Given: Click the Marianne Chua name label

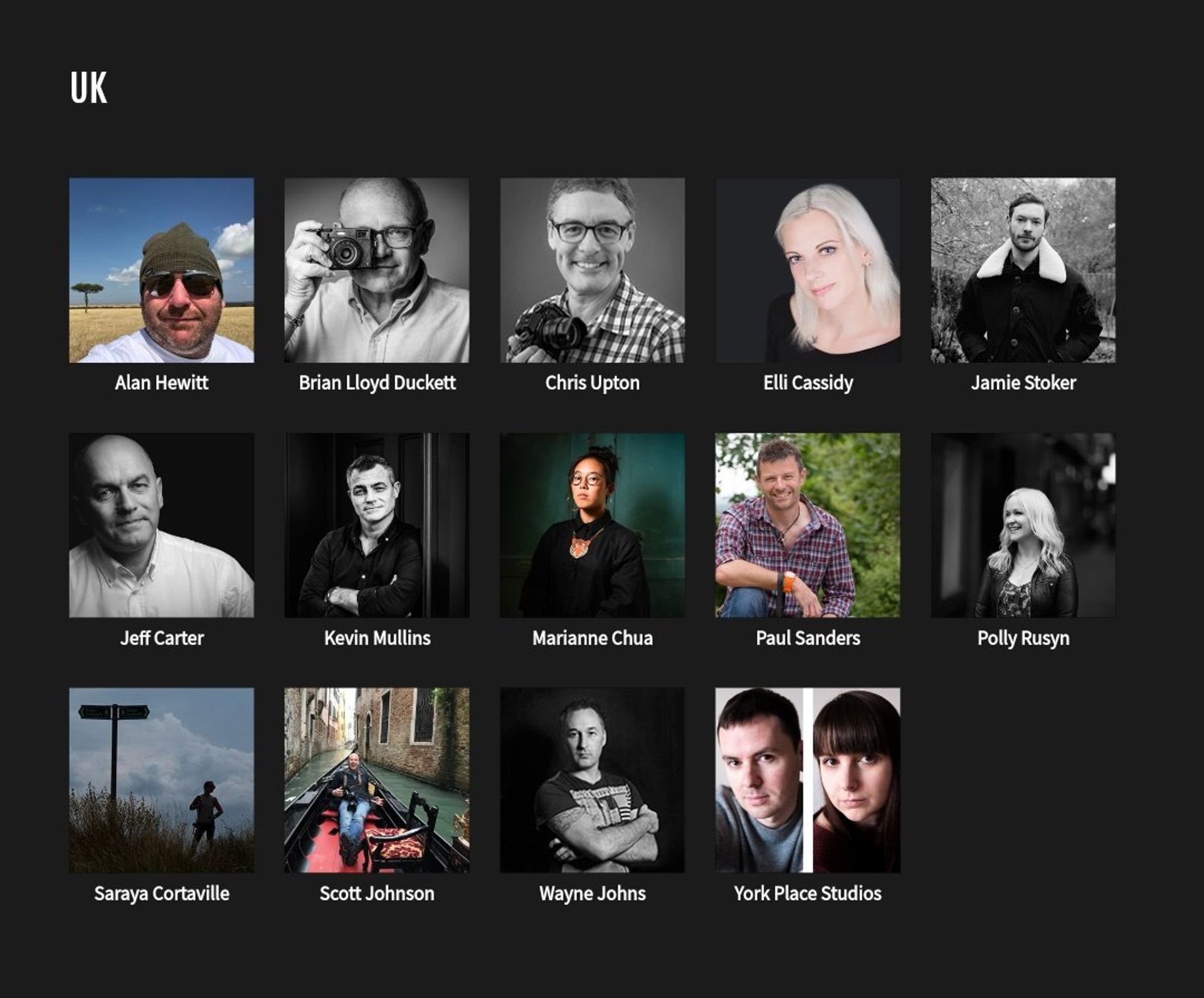Looking at the screenshot, I should coord(592,638).
